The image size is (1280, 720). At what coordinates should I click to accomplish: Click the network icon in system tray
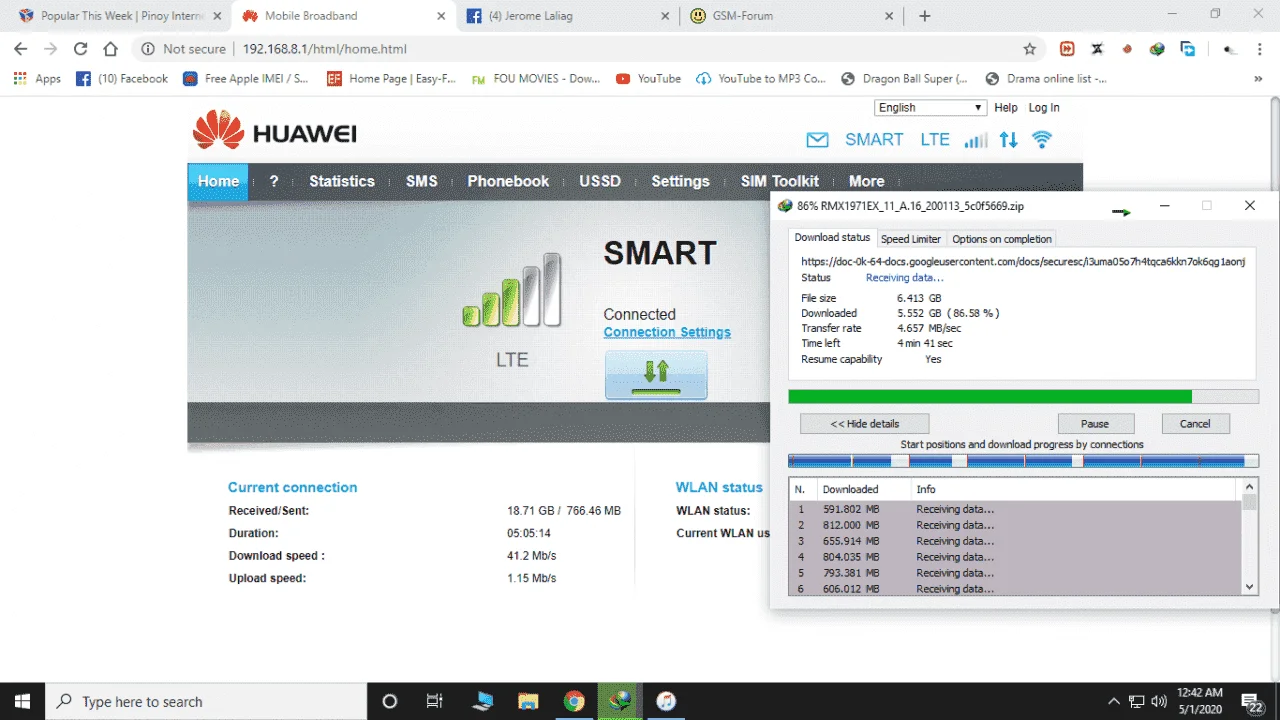(x=1137, y=701)
